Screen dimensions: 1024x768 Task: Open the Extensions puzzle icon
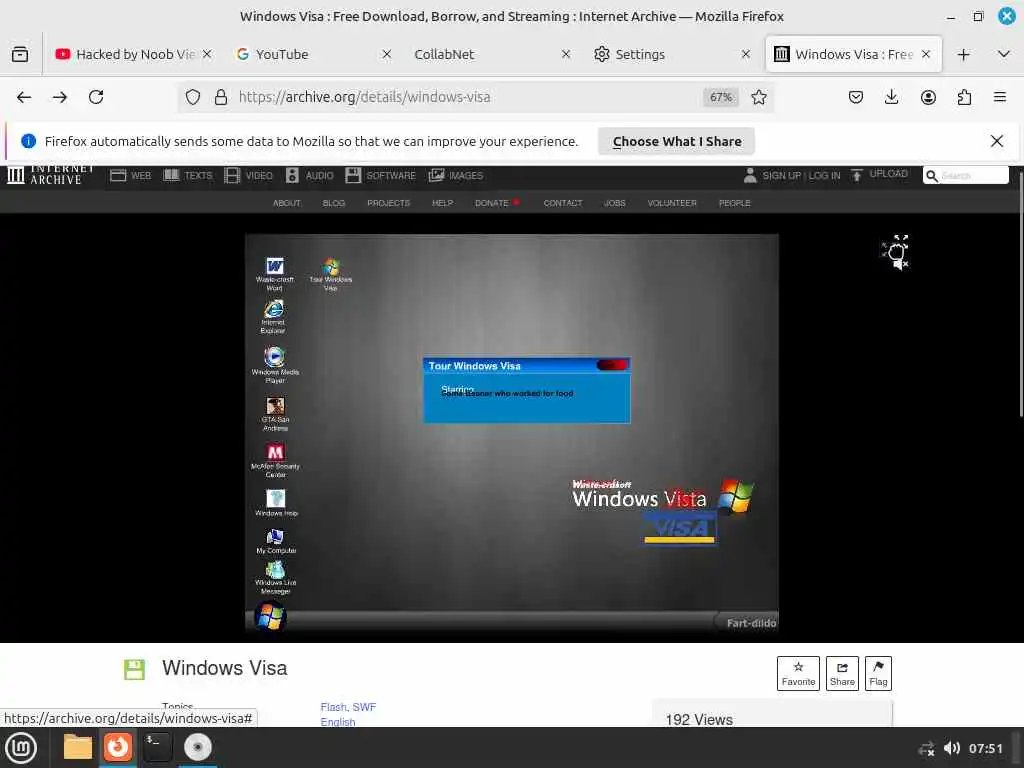[964, 97]
